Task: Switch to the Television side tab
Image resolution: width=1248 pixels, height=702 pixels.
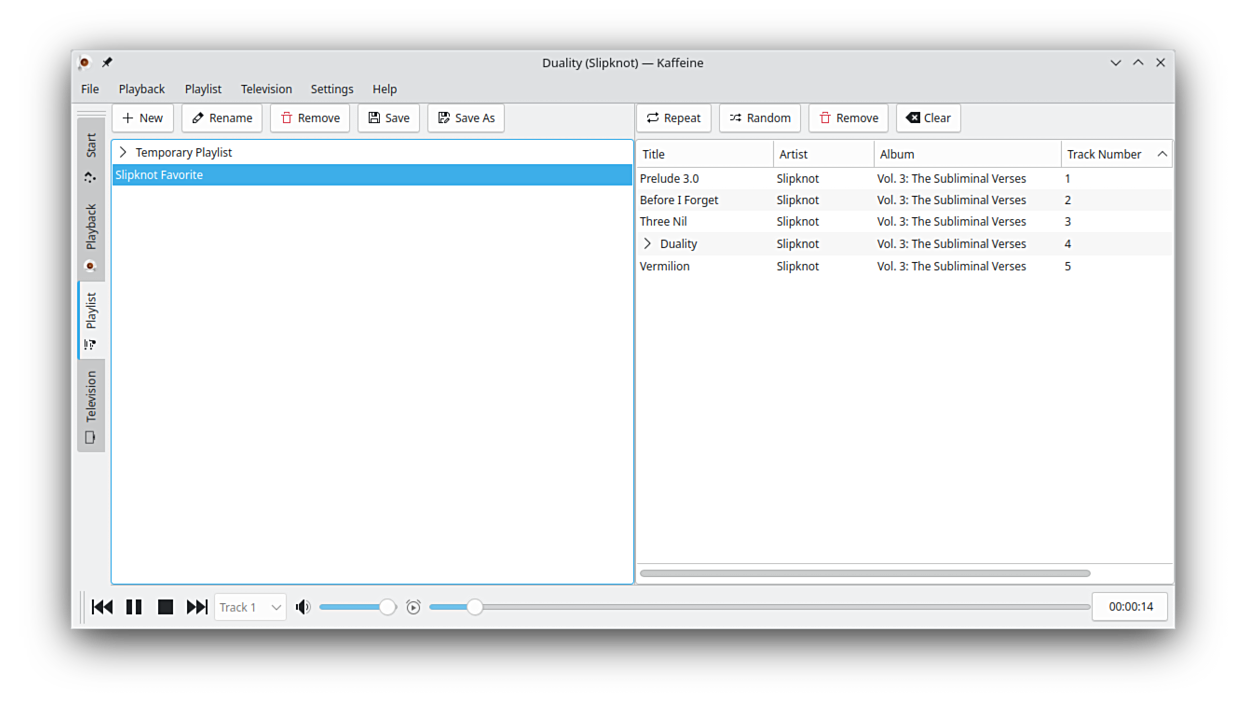Action: pos(91,405)
